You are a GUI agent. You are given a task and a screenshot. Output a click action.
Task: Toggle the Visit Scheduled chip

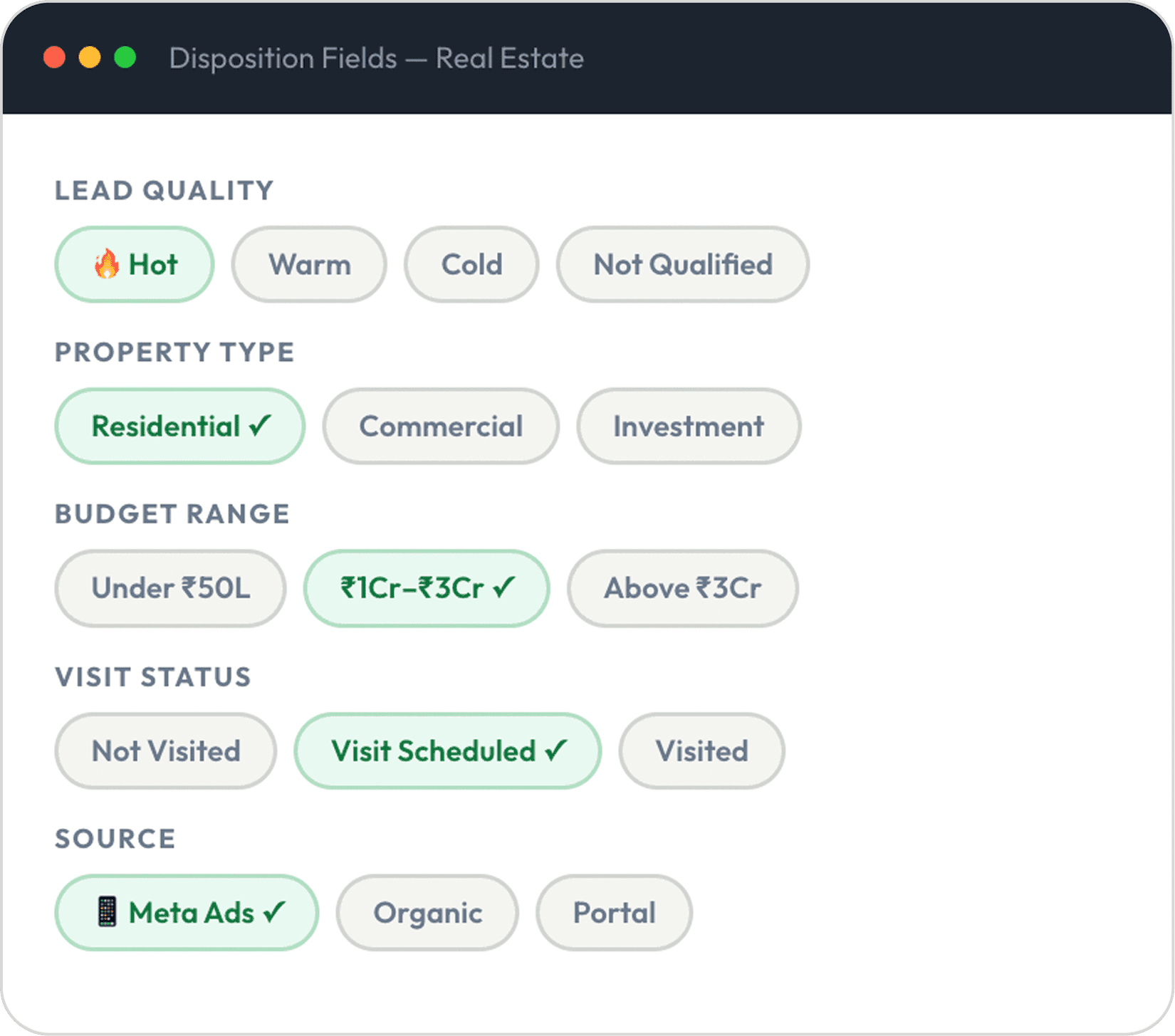tap(448, 751)
